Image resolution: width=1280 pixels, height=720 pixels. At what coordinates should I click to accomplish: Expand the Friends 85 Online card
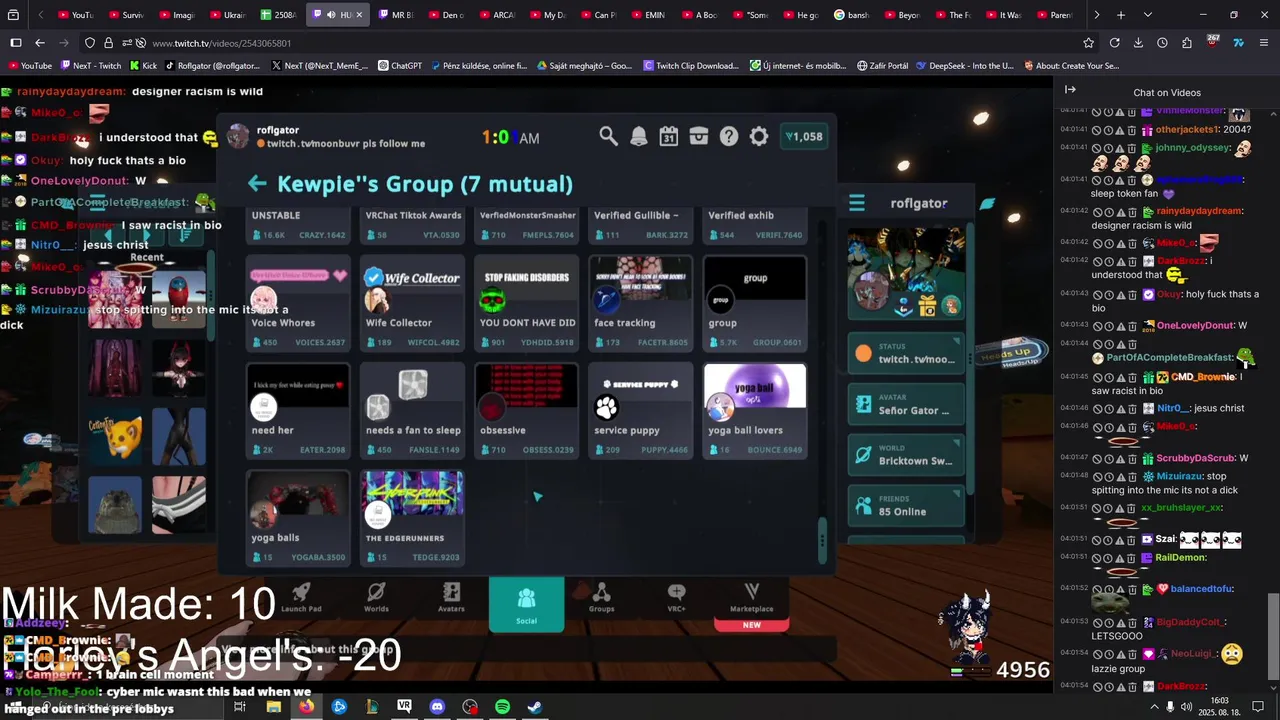point(906,506)
